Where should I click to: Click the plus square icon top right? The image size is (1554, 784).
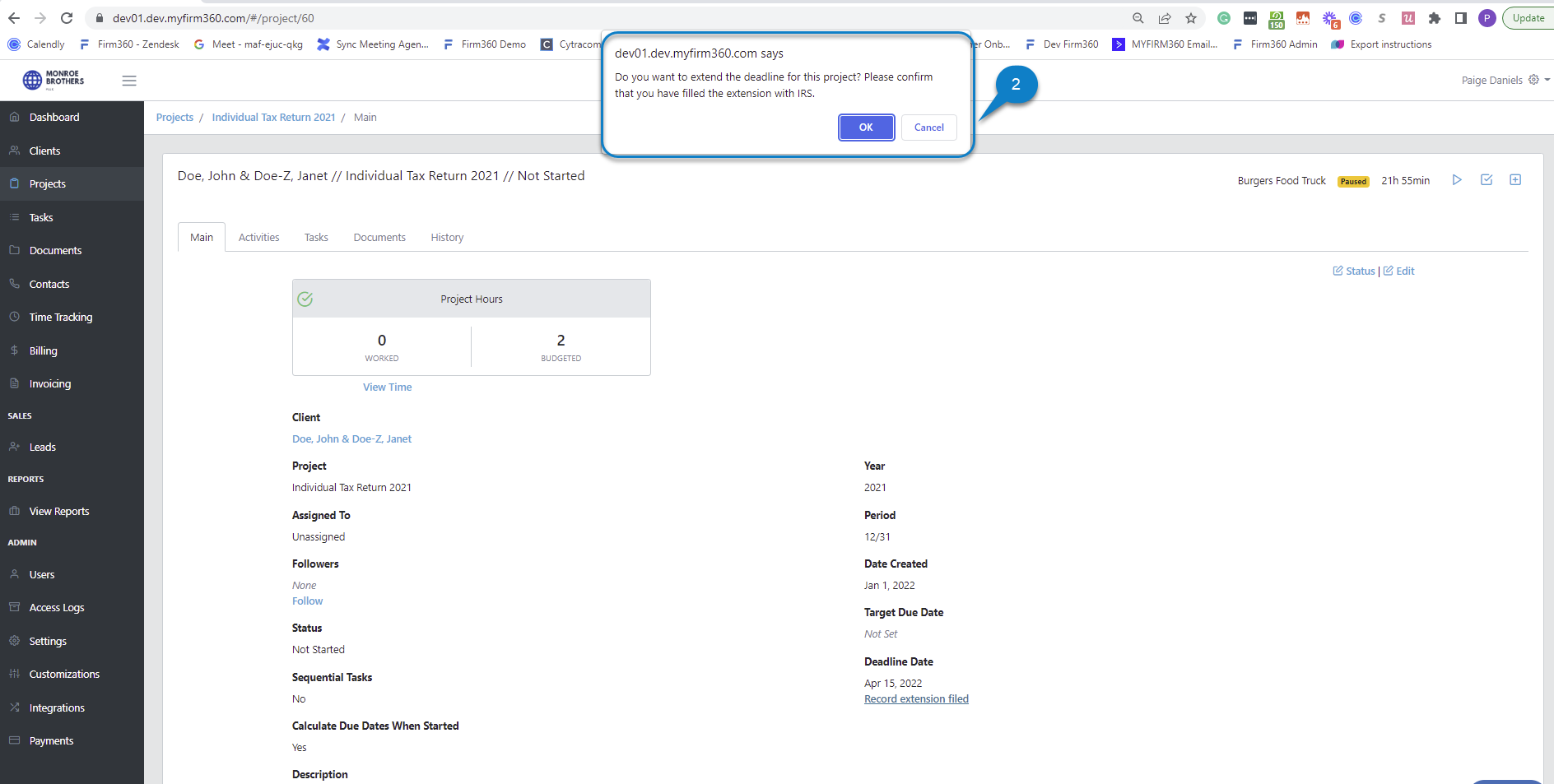pyautogui.click(x=1515, y=180)
